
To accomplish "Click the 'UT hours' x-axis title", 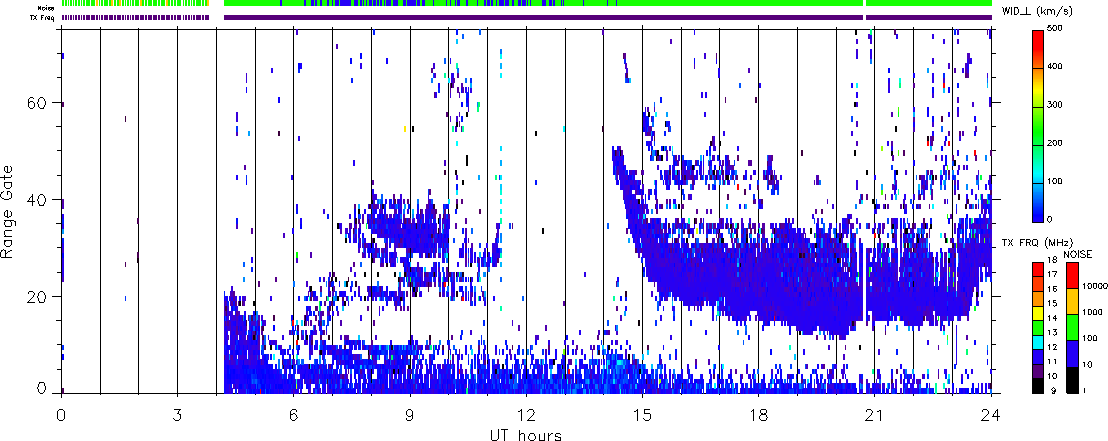I will pos(526,434).
